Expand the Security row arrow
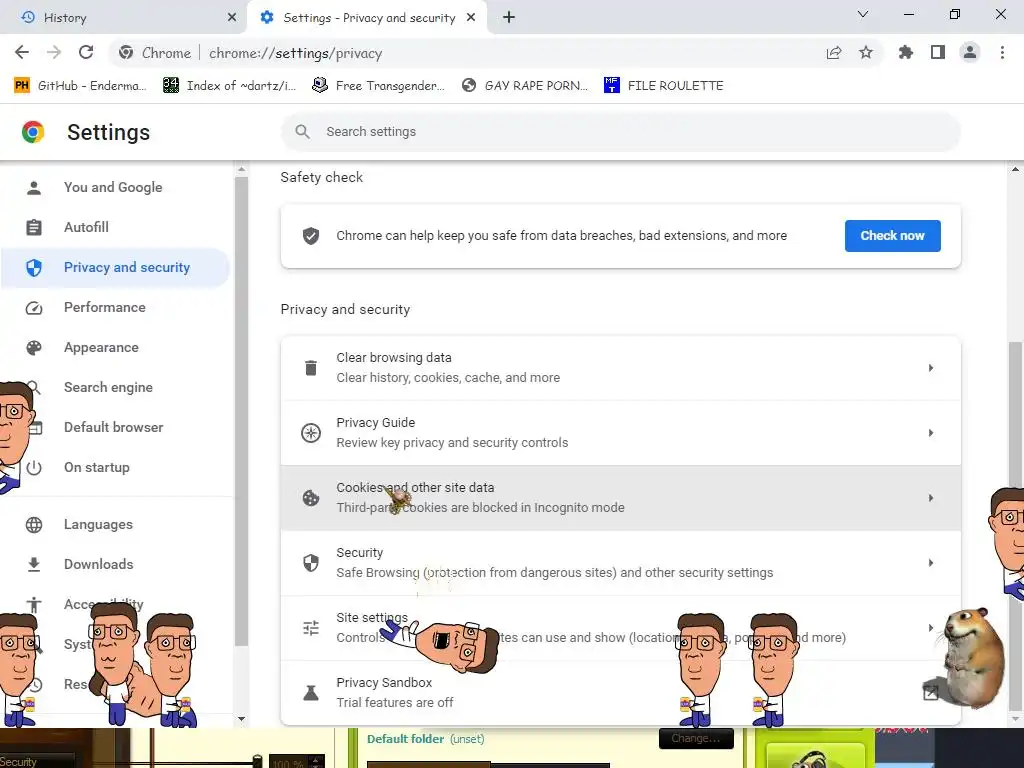1024x768 pixels. coord(931,563)
